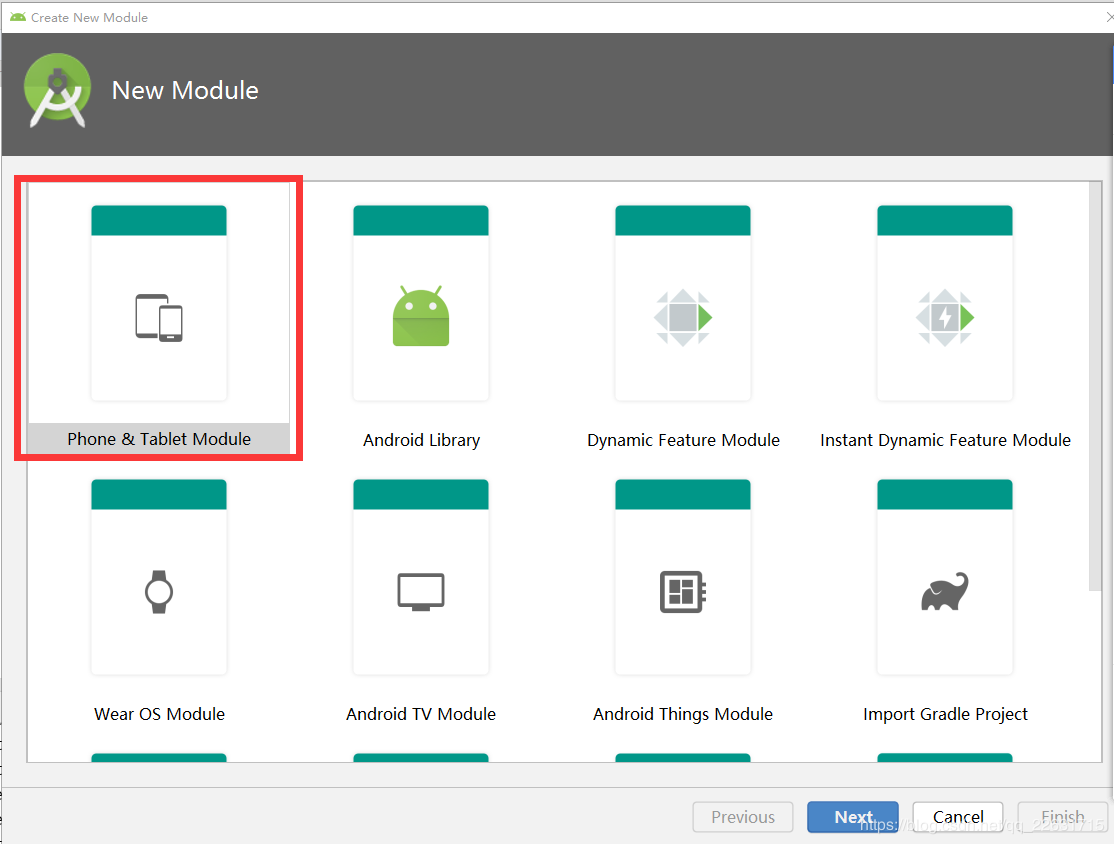Pick the Dynamic Feature Module icon
The image size is (1114, 844).
point(683,318)
